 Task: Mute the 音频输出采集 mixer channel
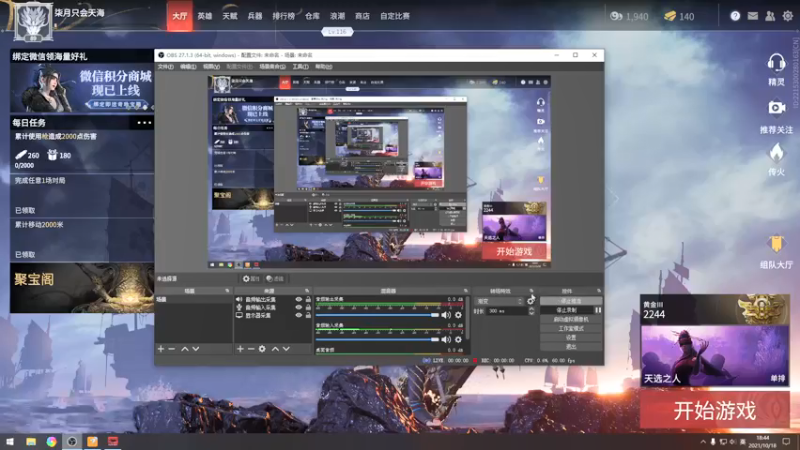446,315
